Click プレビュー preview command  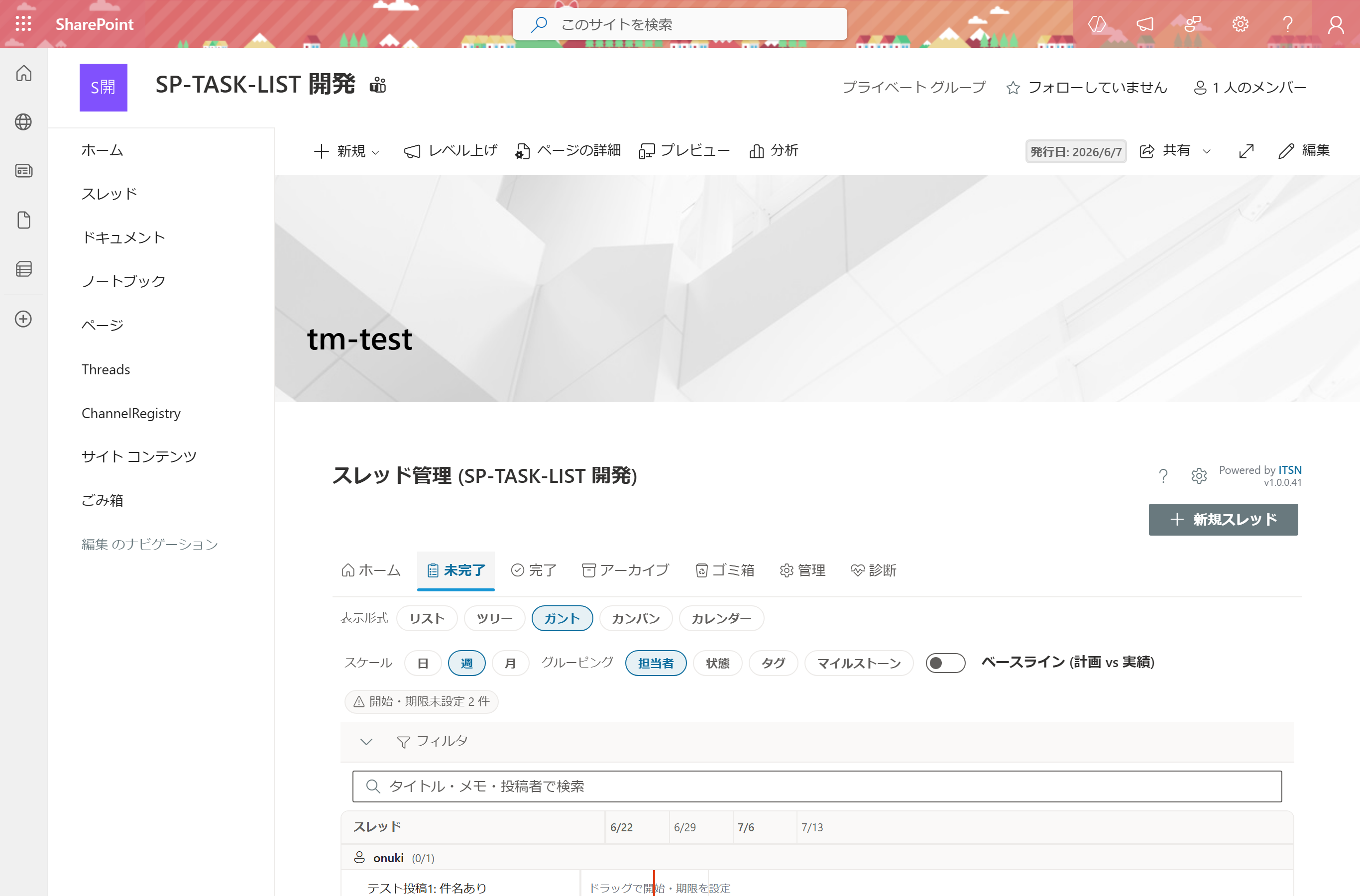tap(684, 151)
